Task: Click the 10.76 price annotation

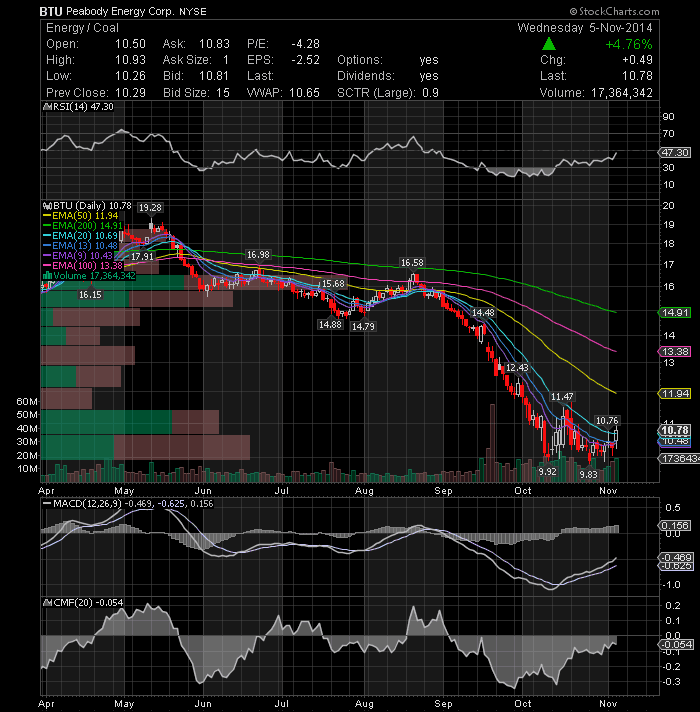Action: [x=607, y=420]
